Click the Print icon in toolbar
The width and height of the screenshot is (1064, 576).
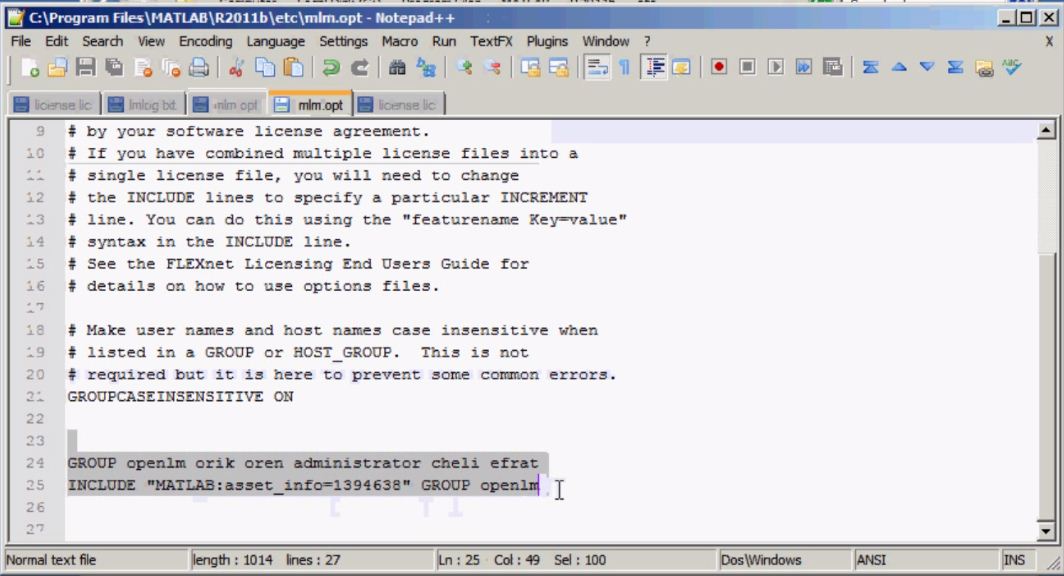tap(199, 71)
